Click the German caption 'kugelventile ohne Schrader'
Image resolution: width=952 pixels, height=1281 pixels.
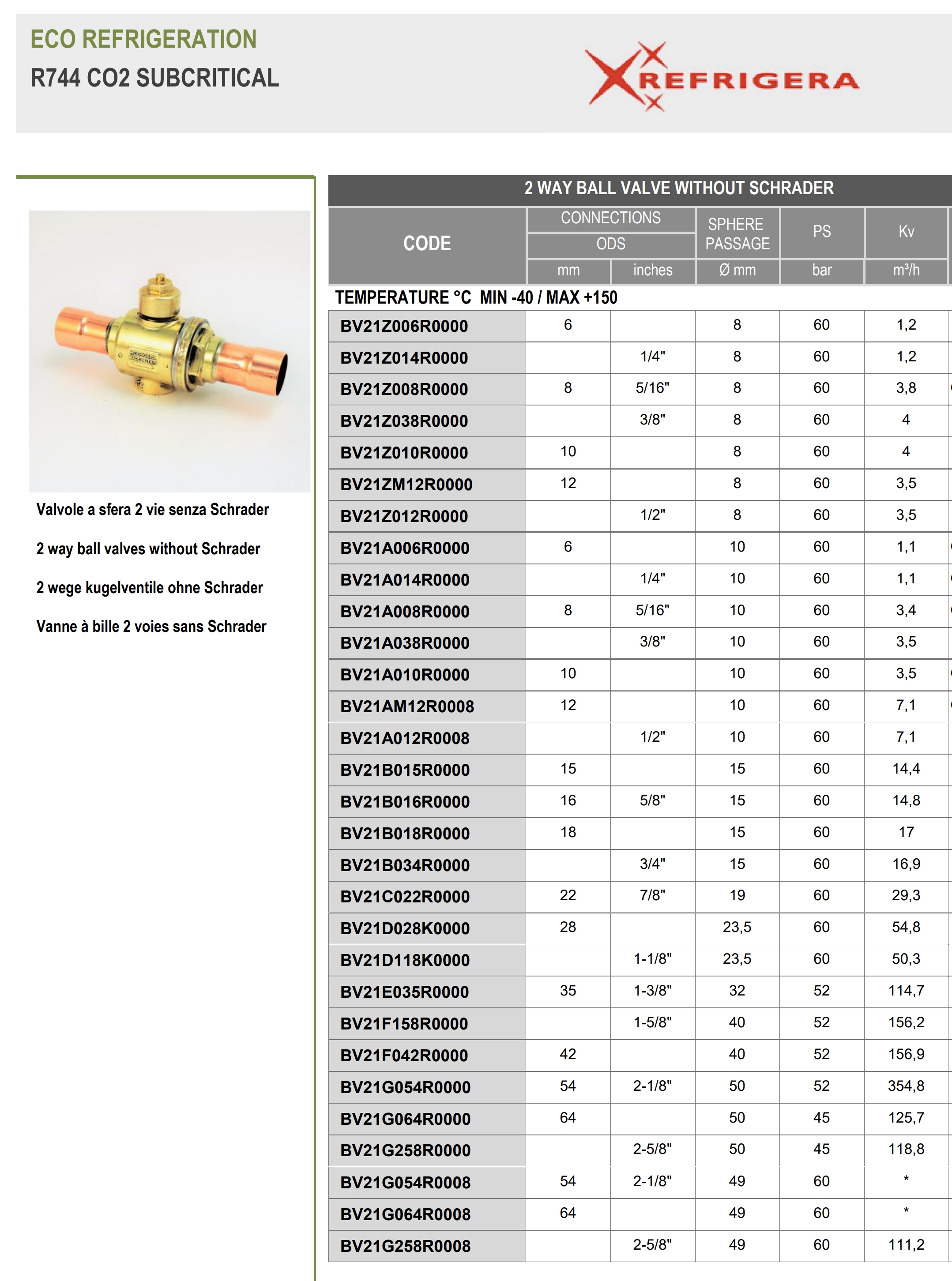149,587
